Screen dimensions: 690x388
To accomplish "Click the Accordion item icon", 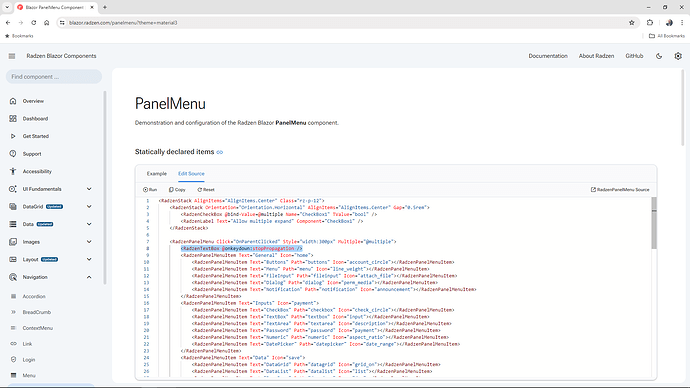I will pos(13,296).
